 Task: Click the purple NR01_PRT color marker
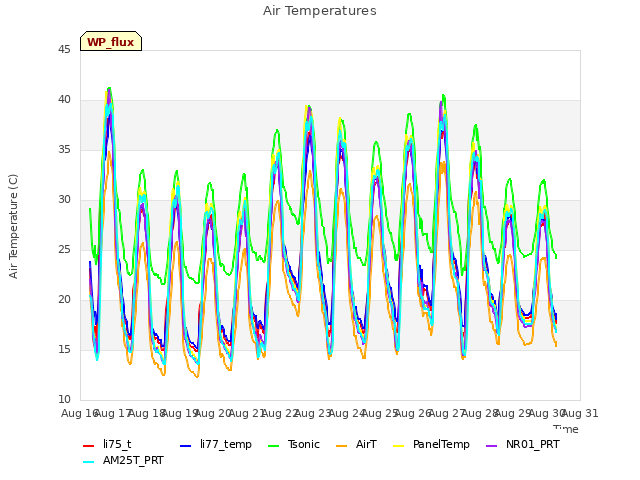pos(491,446)
